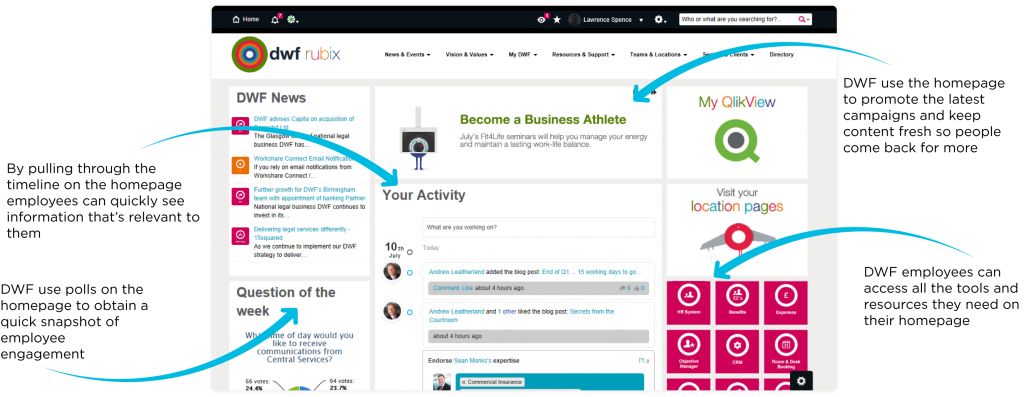This screenshot has width=1024, height=397.
Task: Open the Expenses tile
Action: click(786, 303)
